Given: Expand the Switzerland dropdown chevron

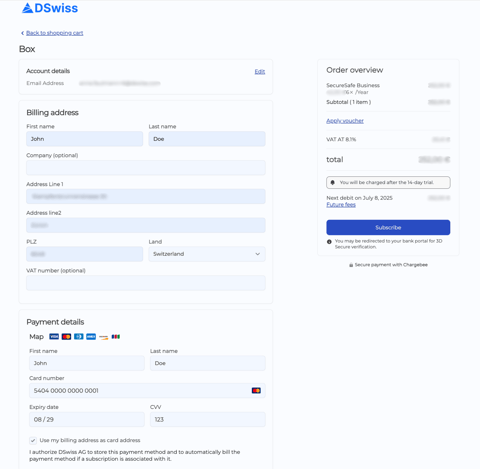Looking at the screenshot, I should (257, 254).
